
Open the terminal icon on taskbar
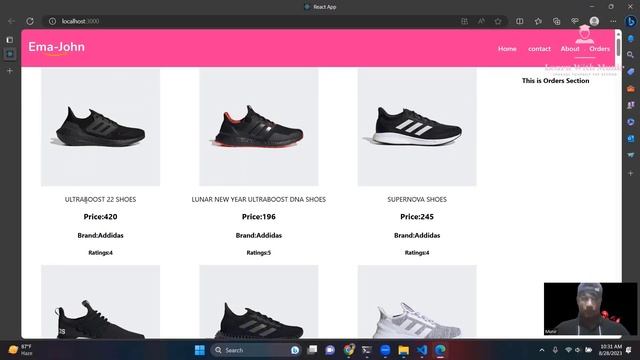[367, 350]
